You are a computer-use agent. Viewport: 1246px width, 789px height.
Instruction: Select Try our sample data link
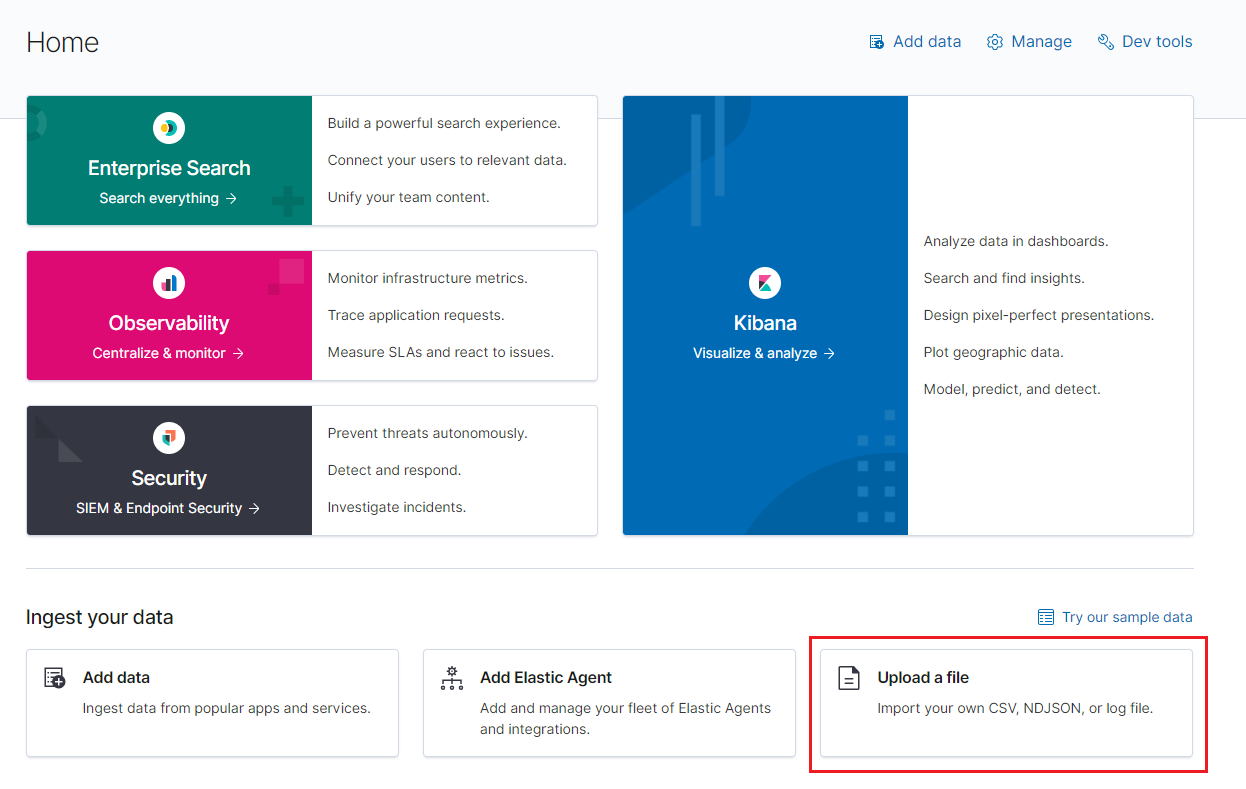point(1126,617)
